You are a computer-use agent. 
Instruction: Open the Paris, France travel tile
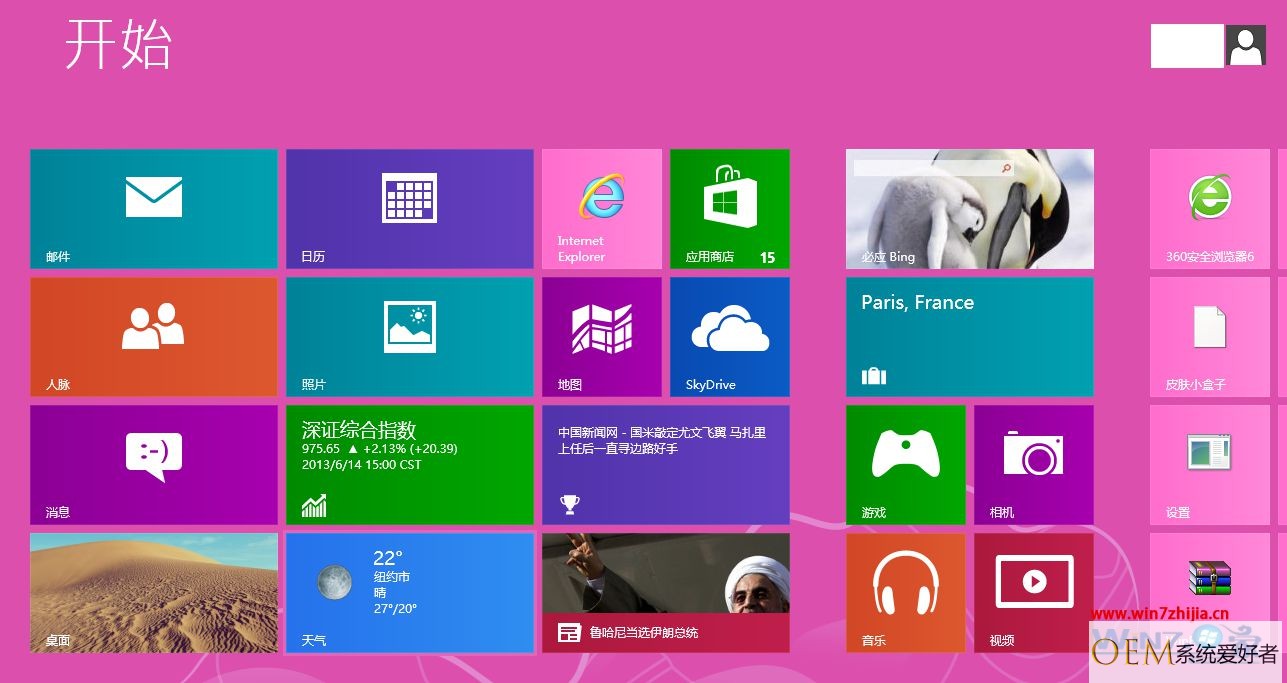tap(970, 337)
